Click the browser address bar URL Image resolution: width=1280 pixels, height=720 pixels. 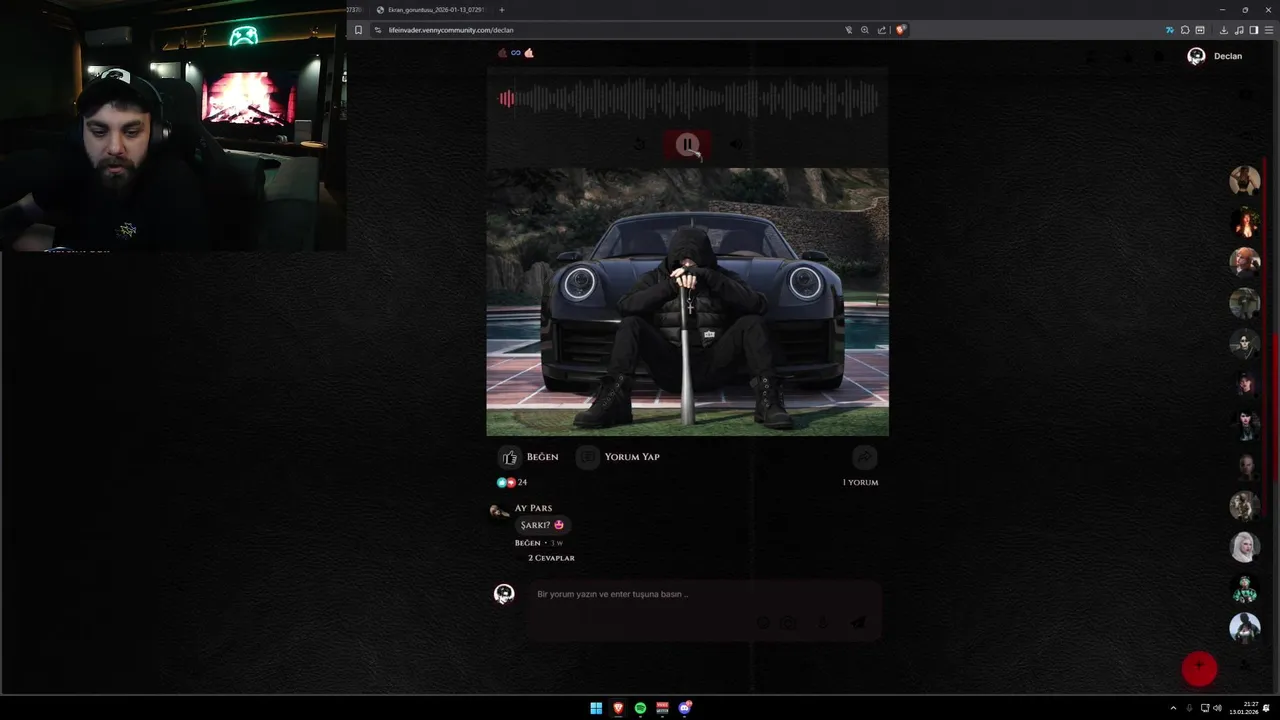[x=451, y=30]
